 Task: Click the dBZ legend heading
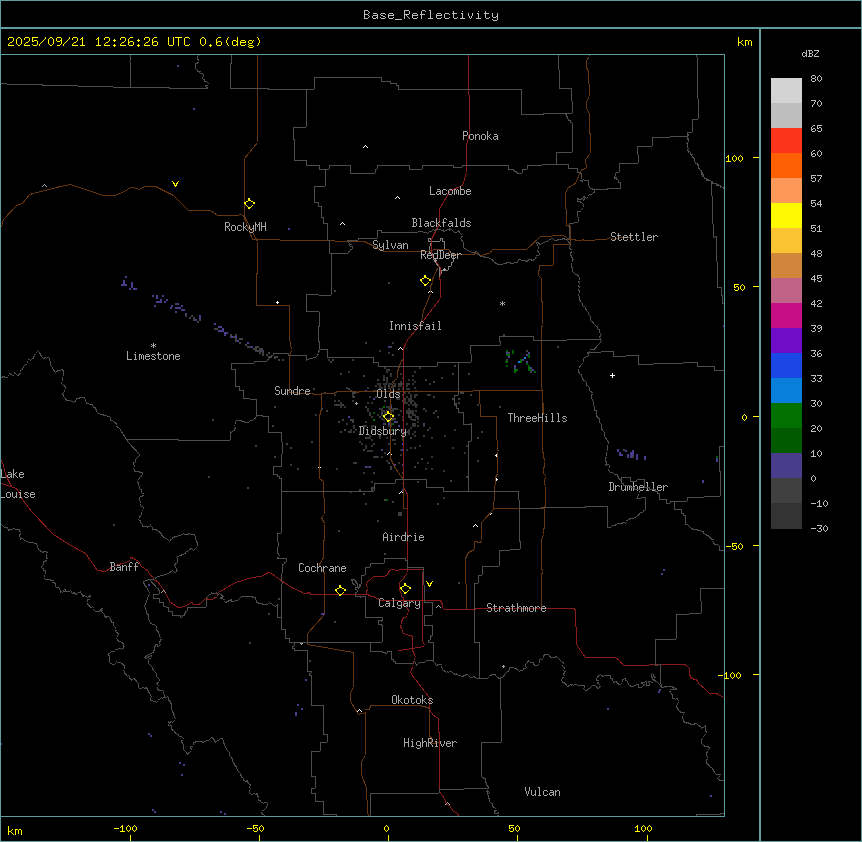point(811,53)
